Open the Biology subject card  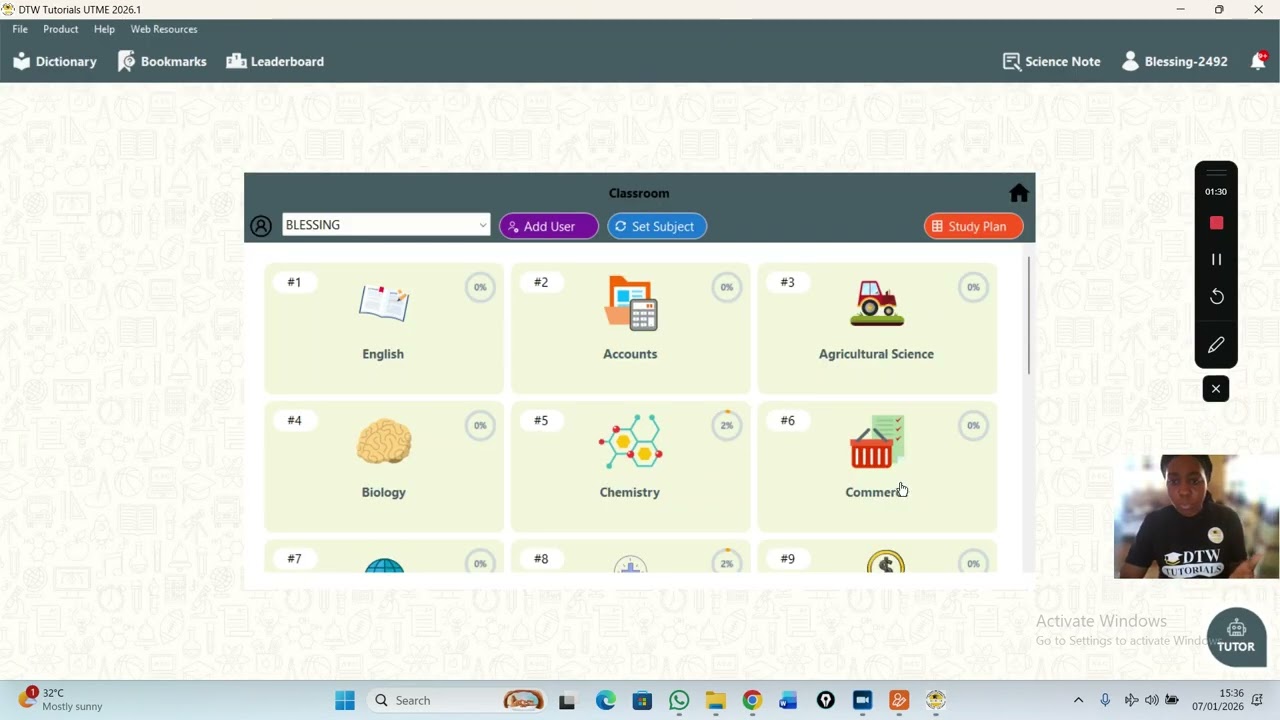click(x=384, y=466)
